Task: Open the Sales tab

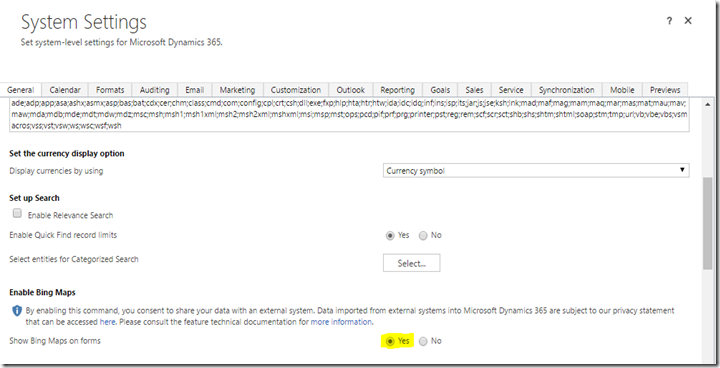Action: [x=474, y=90]
